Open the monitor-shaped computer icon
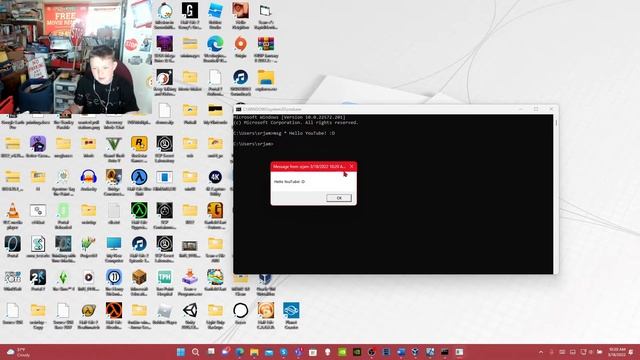 pos(114,249)
